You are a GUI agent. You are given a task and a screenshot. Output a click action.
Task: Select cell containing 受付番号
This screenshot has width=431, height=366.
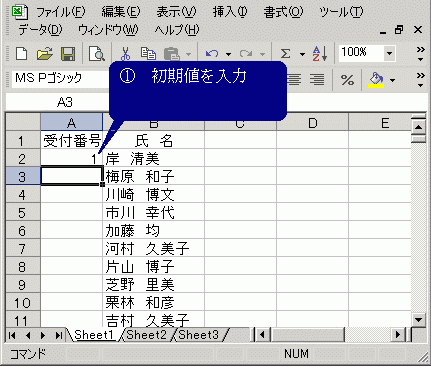(x=71, y=140)
